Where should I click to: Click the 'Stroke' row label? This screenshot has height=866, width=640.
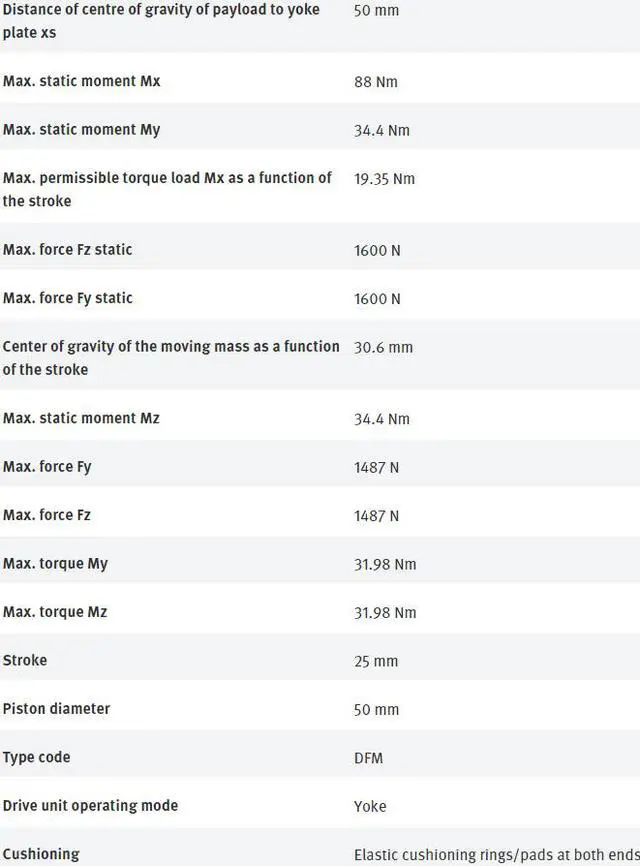point(25,661)
